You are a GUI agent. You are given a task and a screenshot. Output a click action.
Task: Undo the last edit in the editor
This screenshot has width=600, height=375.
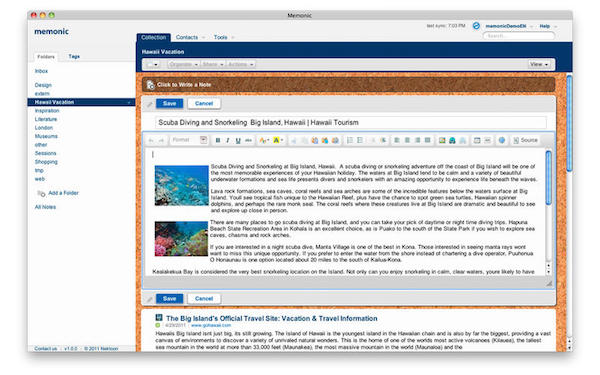pos(151,140)
